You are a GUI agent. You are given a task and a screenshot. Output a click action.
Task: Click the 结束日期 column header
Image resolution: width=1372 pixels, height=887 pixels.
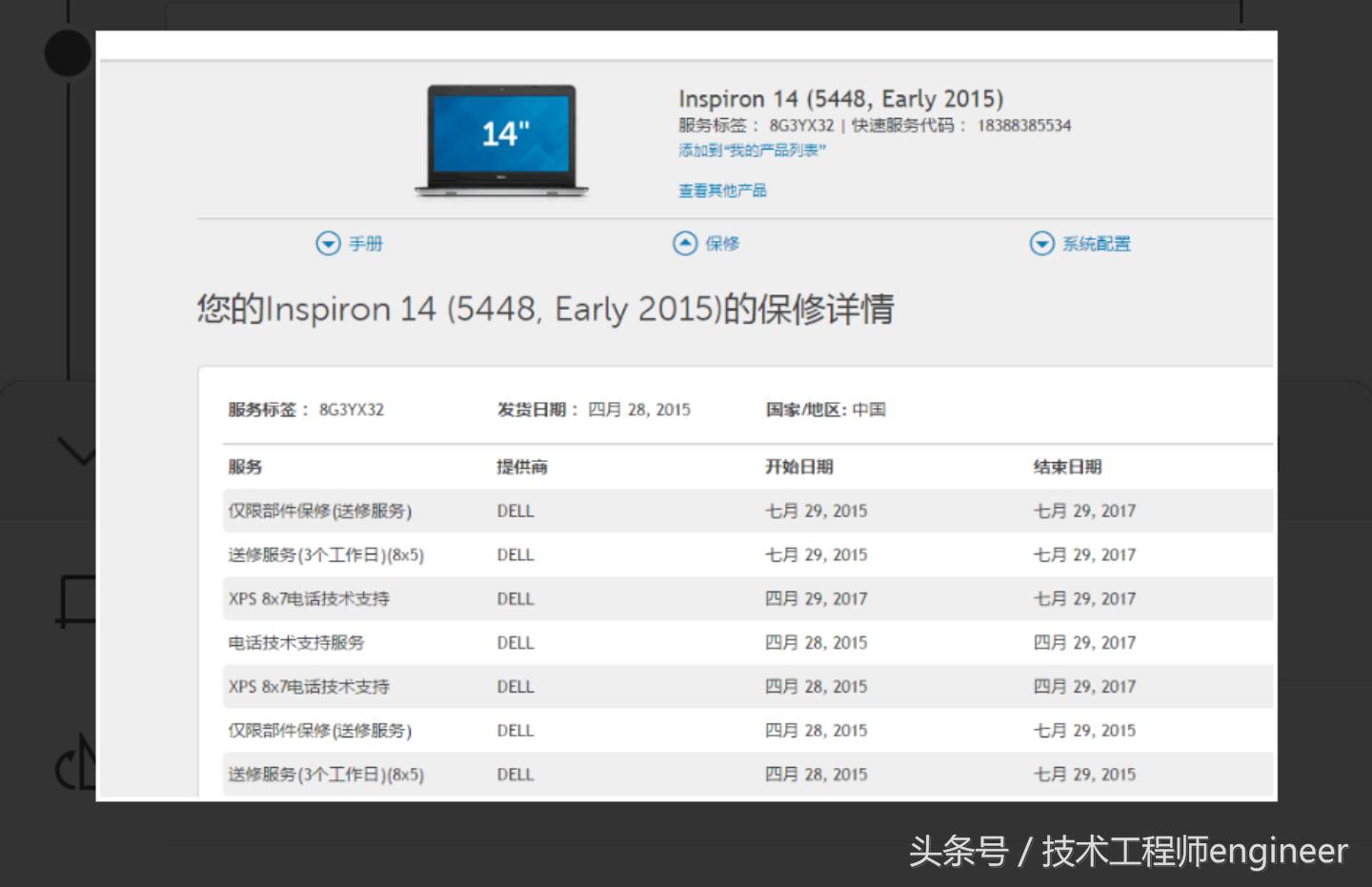[1069, 467]
